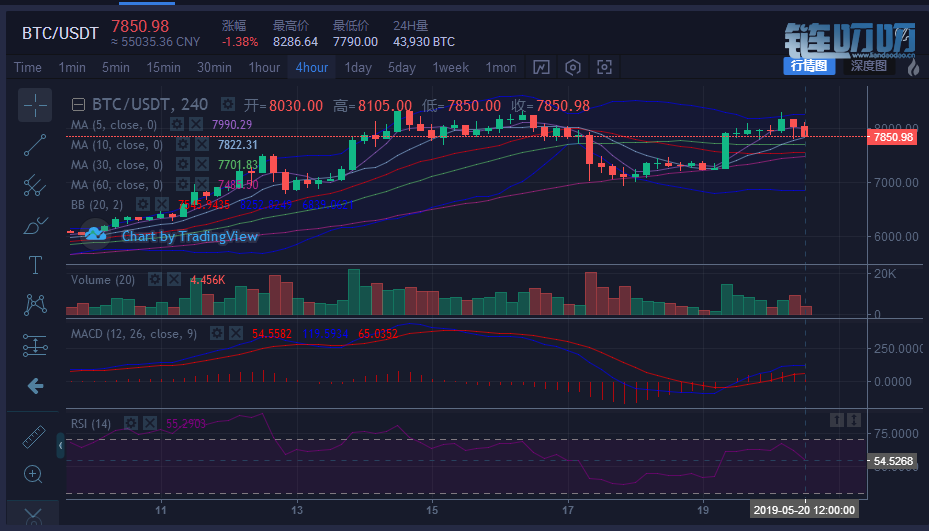Click the 7790.00 lowest price value
The width and height of the screenshot is (929, 531).
[x=355, y=41]
